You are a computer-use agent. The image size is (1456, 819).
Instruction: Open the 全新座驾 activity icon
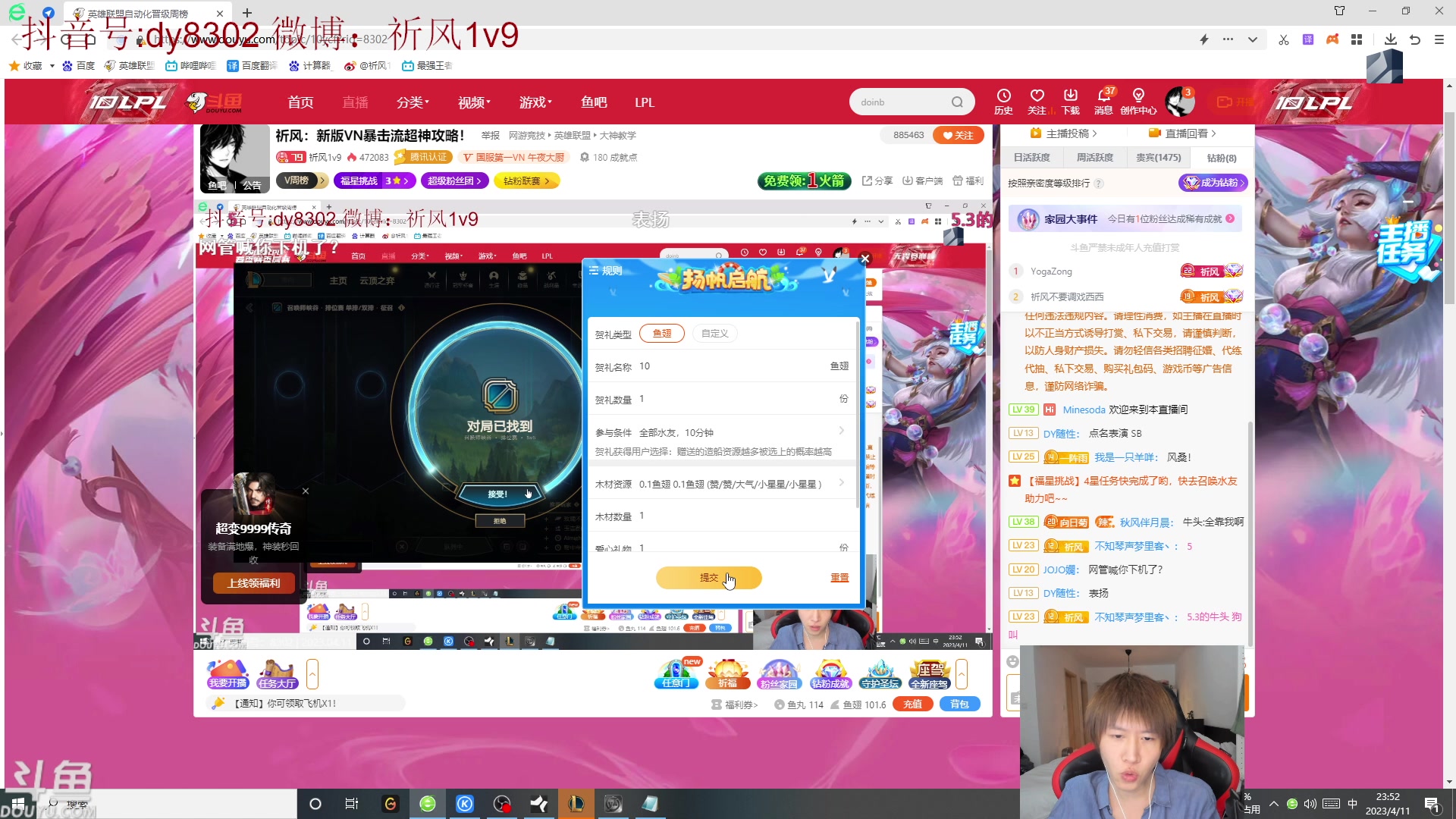[930, 673]
